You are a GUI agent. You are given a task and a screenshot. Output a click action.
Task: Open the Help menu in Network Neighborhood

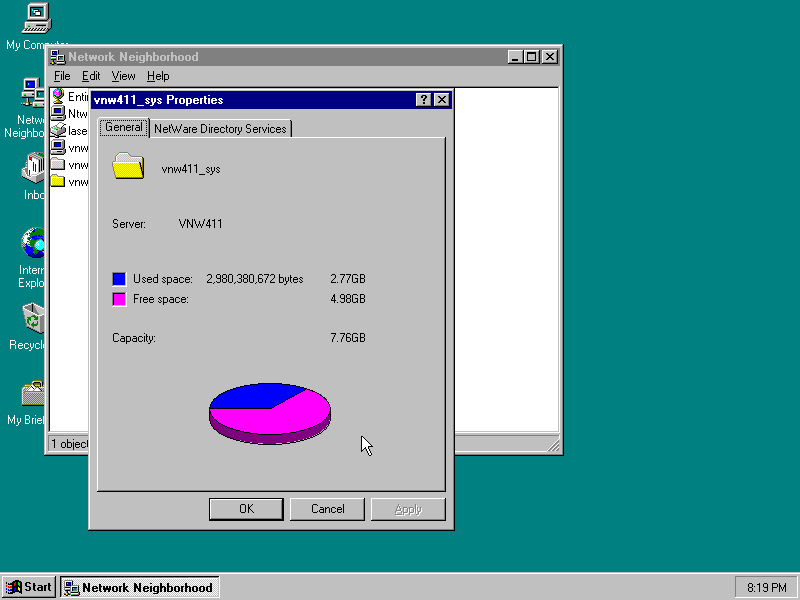pos(158,77)
